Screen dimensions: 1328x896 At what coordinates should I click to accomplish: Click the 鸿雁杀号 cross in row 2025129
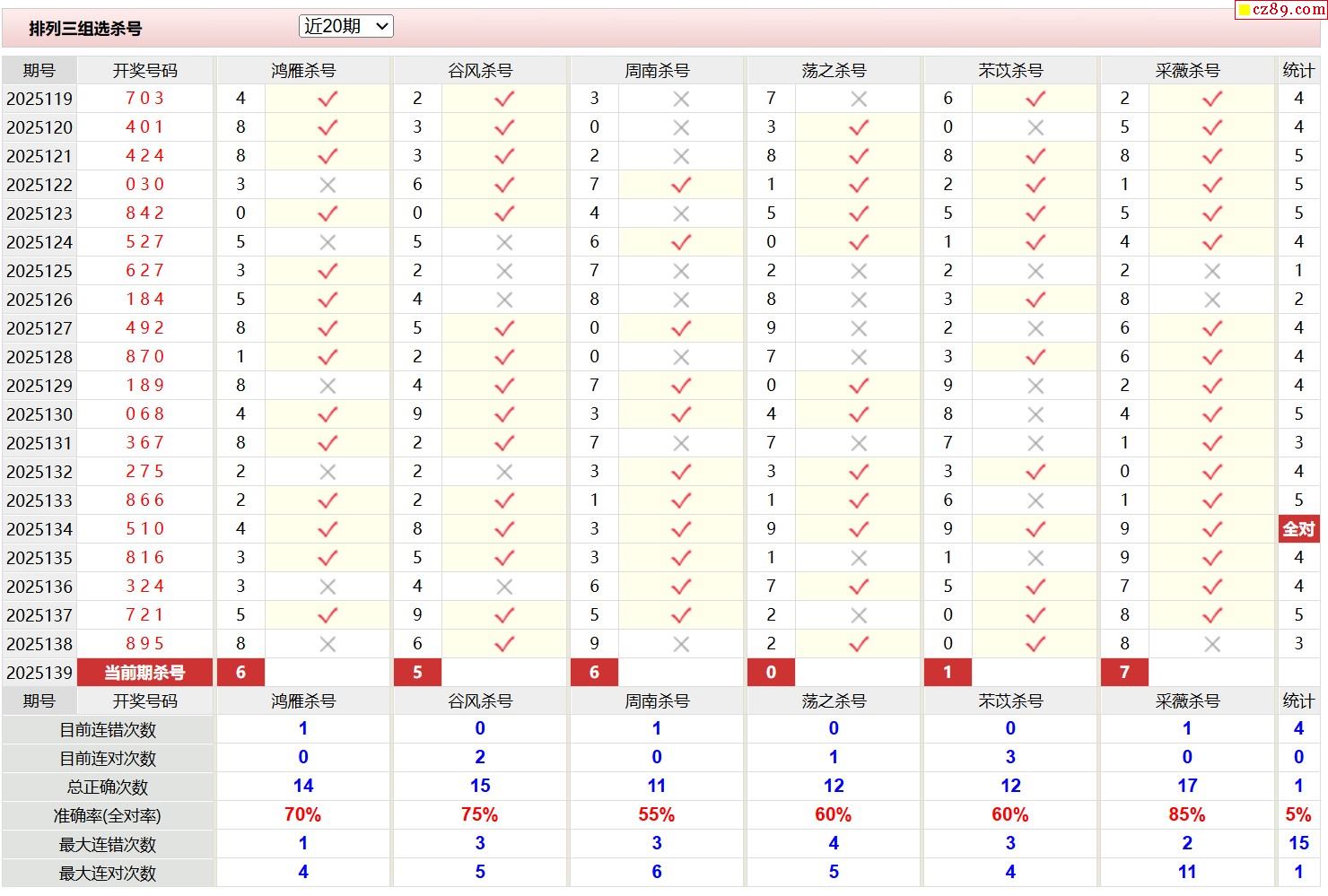[x=328, y=386]
